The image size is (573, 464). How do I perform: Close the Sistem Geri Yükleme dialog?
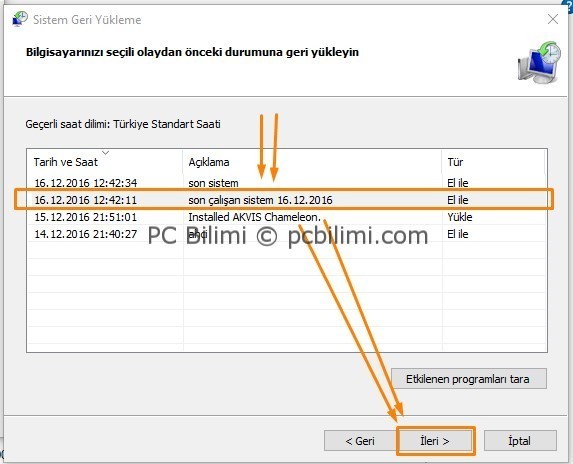click(553, 19)
